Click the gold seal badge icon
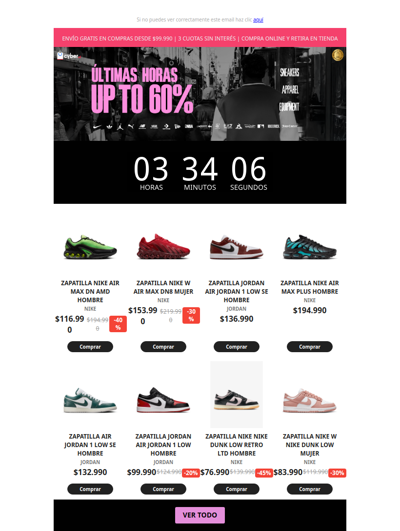Screen dimensions: 400x531 (337, 55)
